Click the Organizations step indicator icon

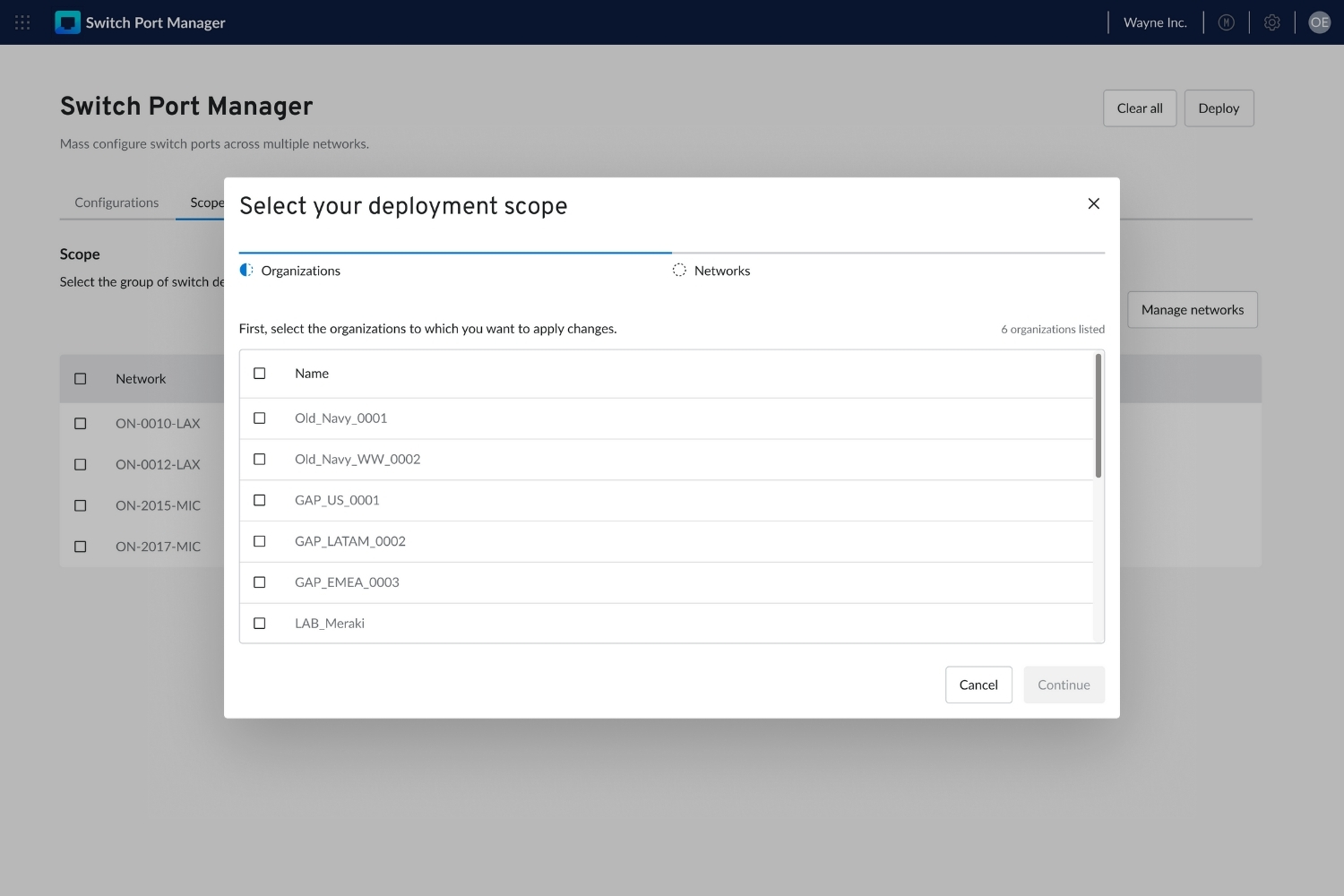pyautogui.click(x=246, y=270)
